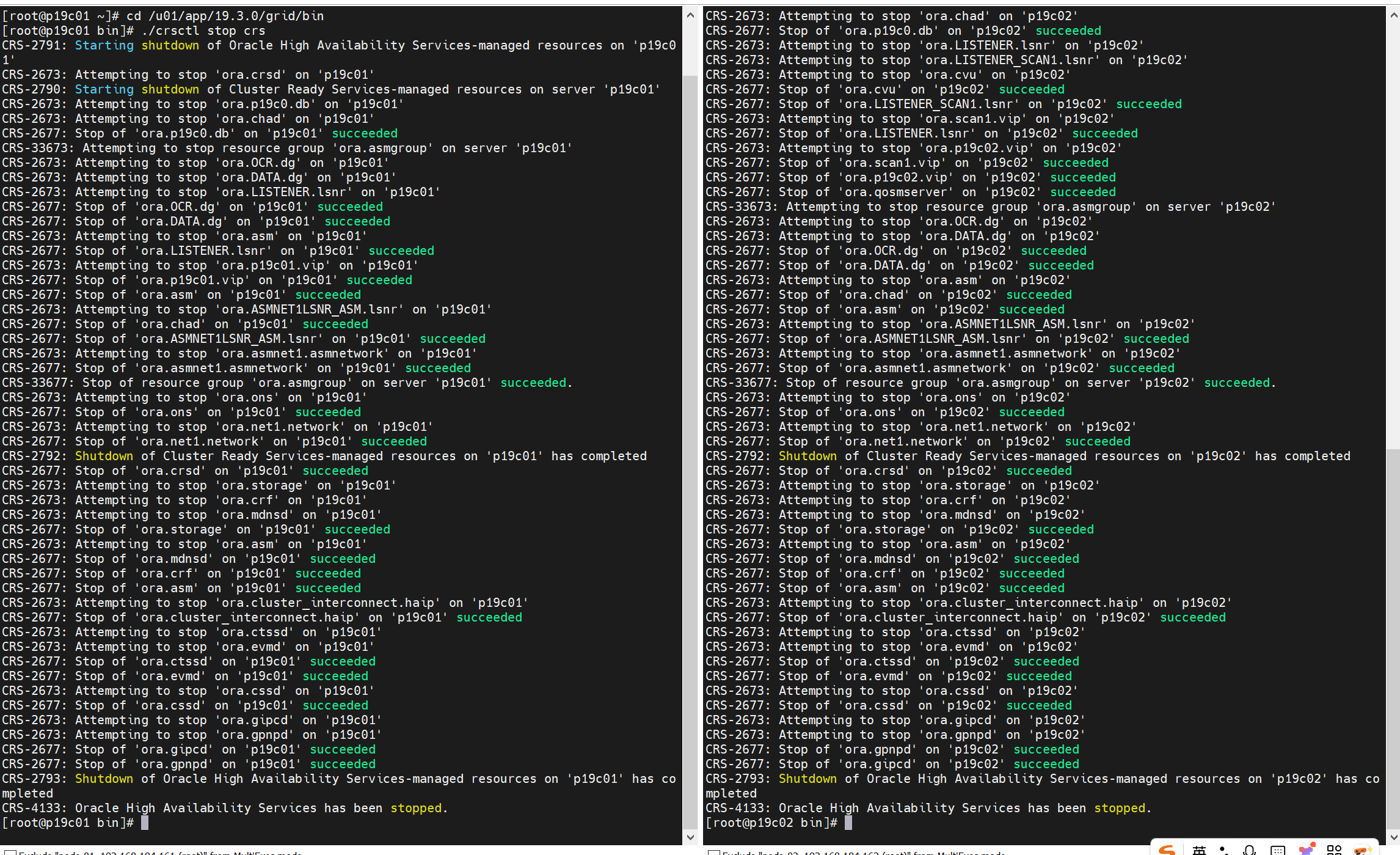Viewport: 1400px width, 855px height.
Task: Click the microphone voice input icon
Action: point(1250,850)
